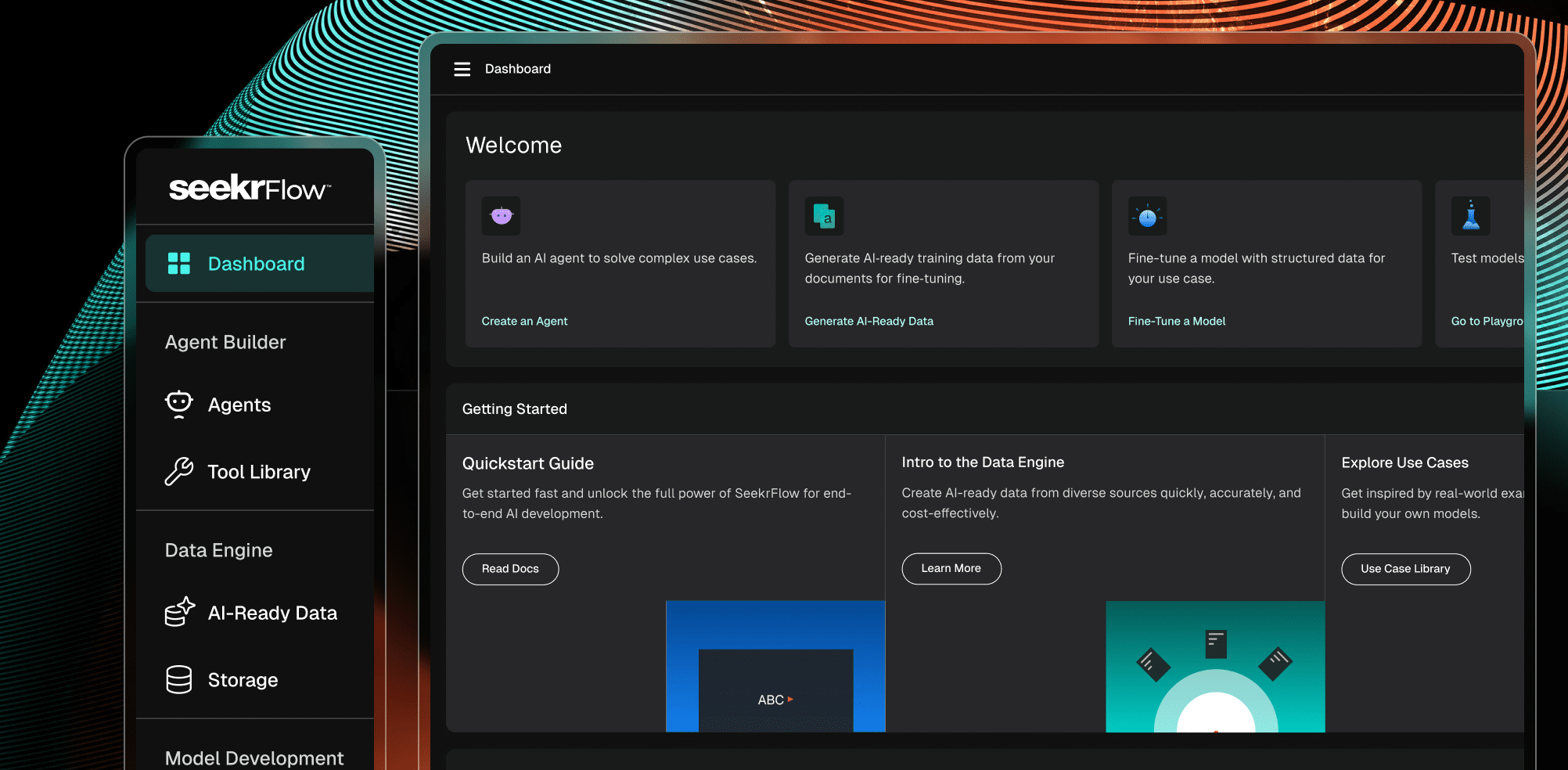Click the blue fine-tune icon on the card
Image resolution: width=1568 pixels, height=770 pixels.
(1147, 216)
